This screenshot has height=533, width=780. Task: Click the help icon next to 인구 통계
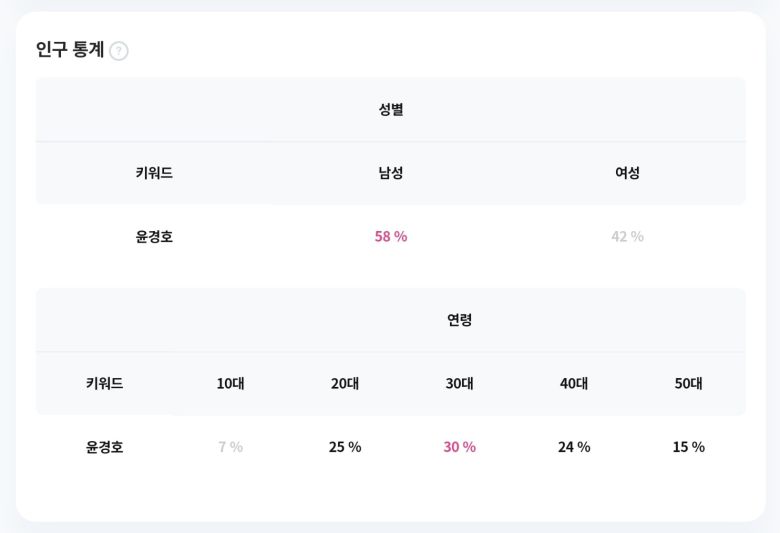tap(119, 51)
